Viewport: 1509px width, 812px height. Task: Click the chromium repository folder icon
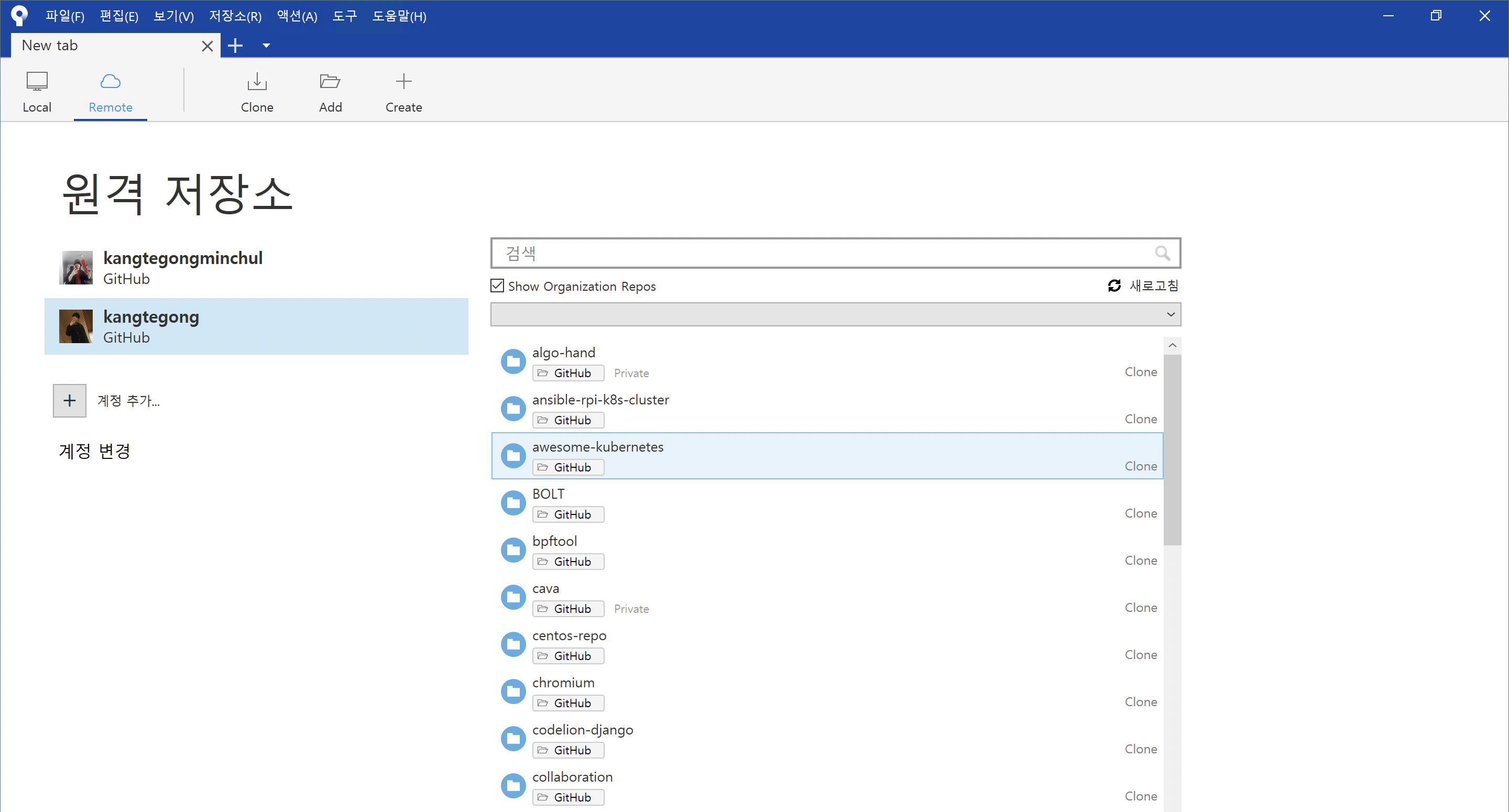(x=513, y=692)
